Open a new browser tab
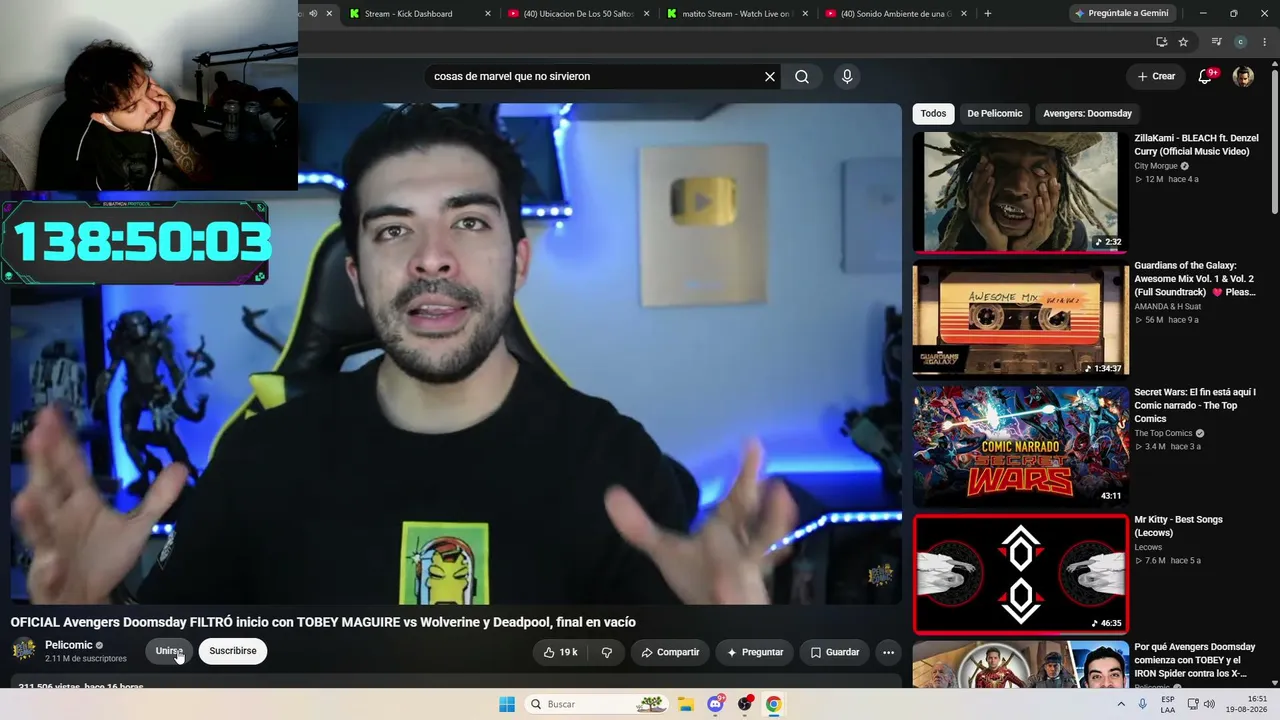Screen dimensions: 1280x720 pyautogui.click(x=988, y=14)
